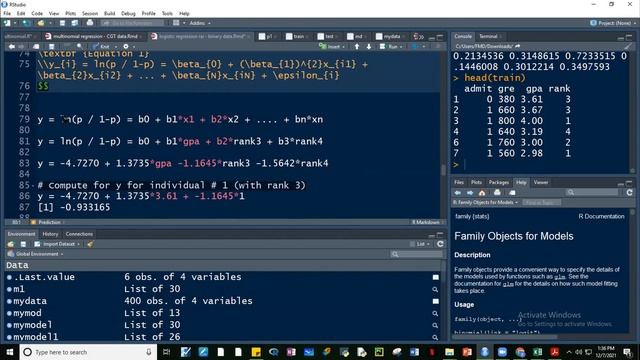Viewport: 640px width, 360px height.
Task: Open the Viewer tab
Action: pos(541,182)
